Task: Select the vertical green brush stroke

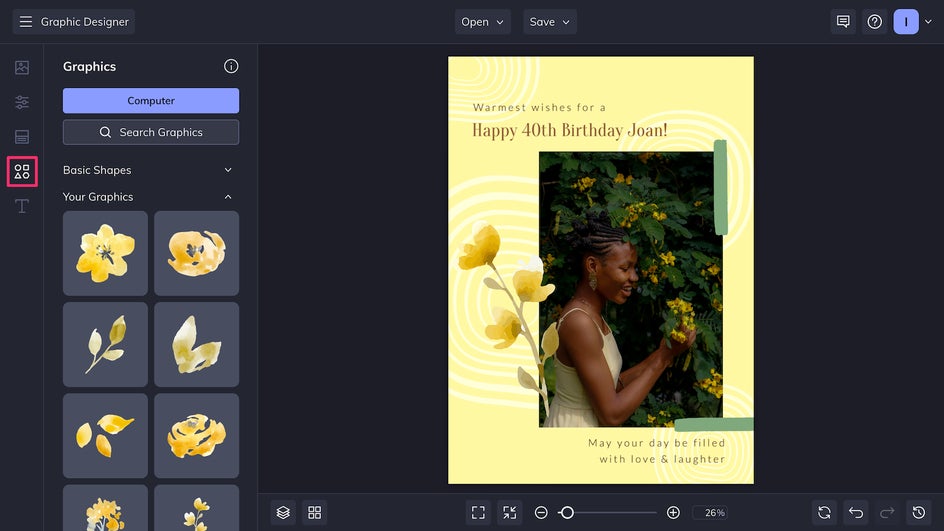Action: 721,187
